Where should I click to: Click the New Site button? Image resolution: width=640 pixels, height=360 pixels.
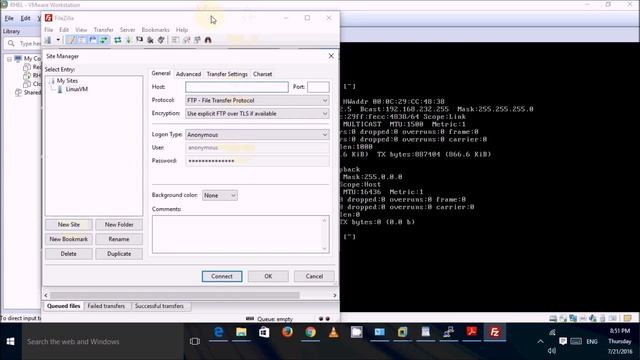pyautogui.click(x=69, y=225)
